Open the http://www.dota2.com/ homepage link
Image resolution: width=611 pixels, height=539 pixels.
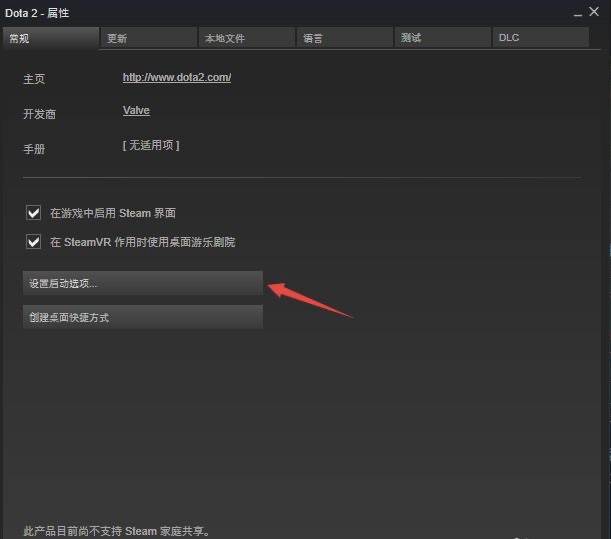177,77
